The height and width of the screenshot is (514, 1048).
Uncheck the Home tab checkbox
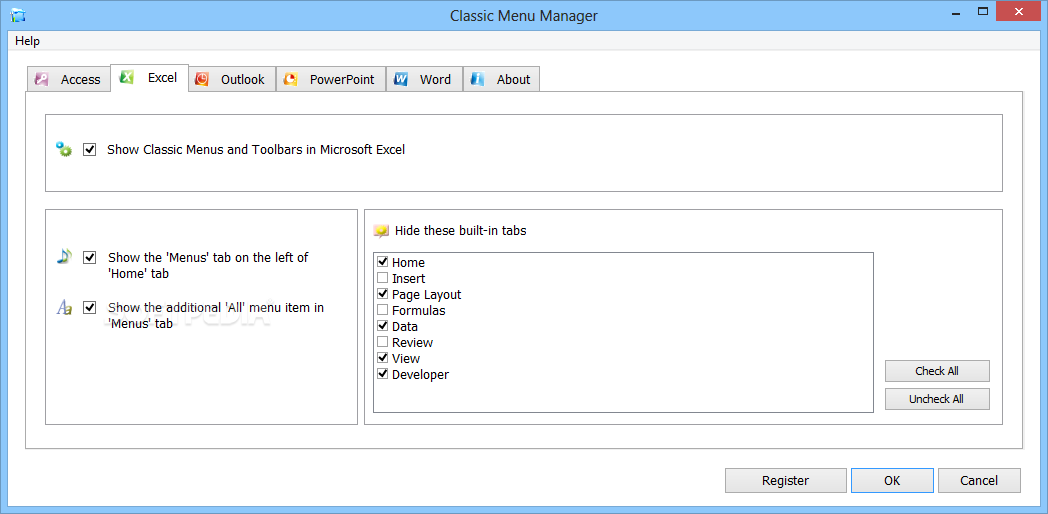tap(383, 262)
